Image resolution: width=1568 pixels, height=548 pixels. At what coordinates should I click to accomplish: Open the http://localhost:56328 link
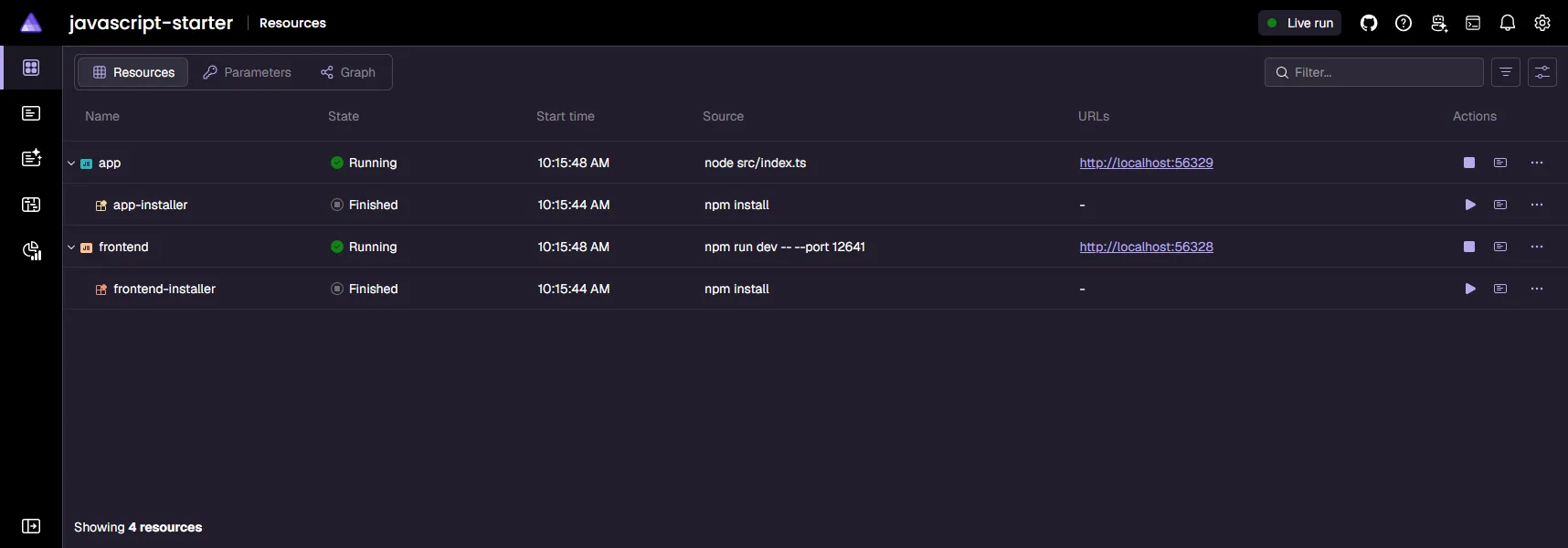tap(1146, 247)
